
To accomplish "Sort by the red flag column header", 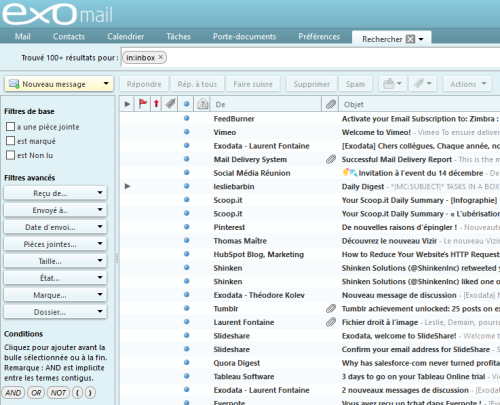I will [x=143, y=104].
